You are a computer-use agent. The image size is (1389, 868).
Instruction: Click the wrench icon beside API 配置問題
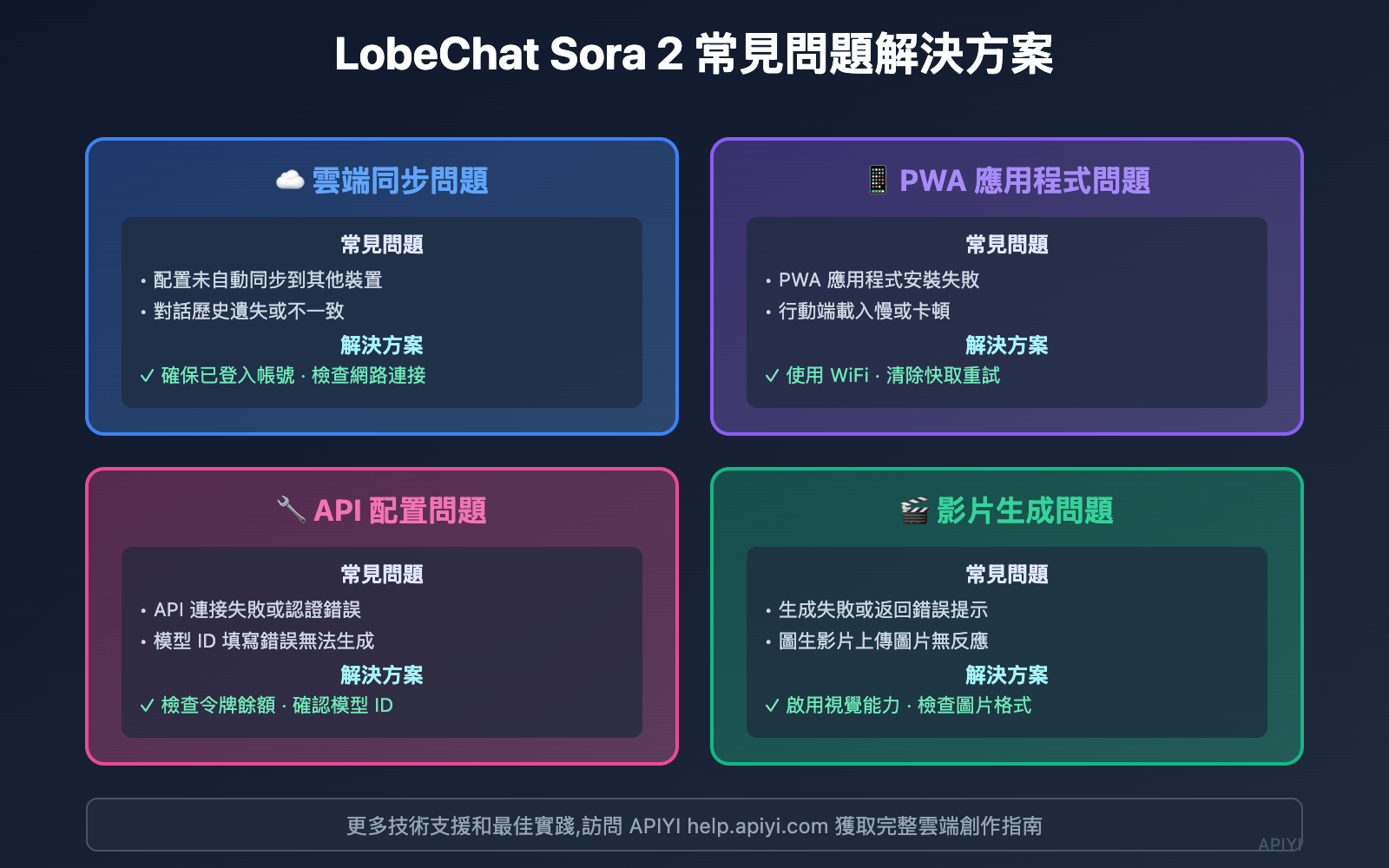[290, 510]
